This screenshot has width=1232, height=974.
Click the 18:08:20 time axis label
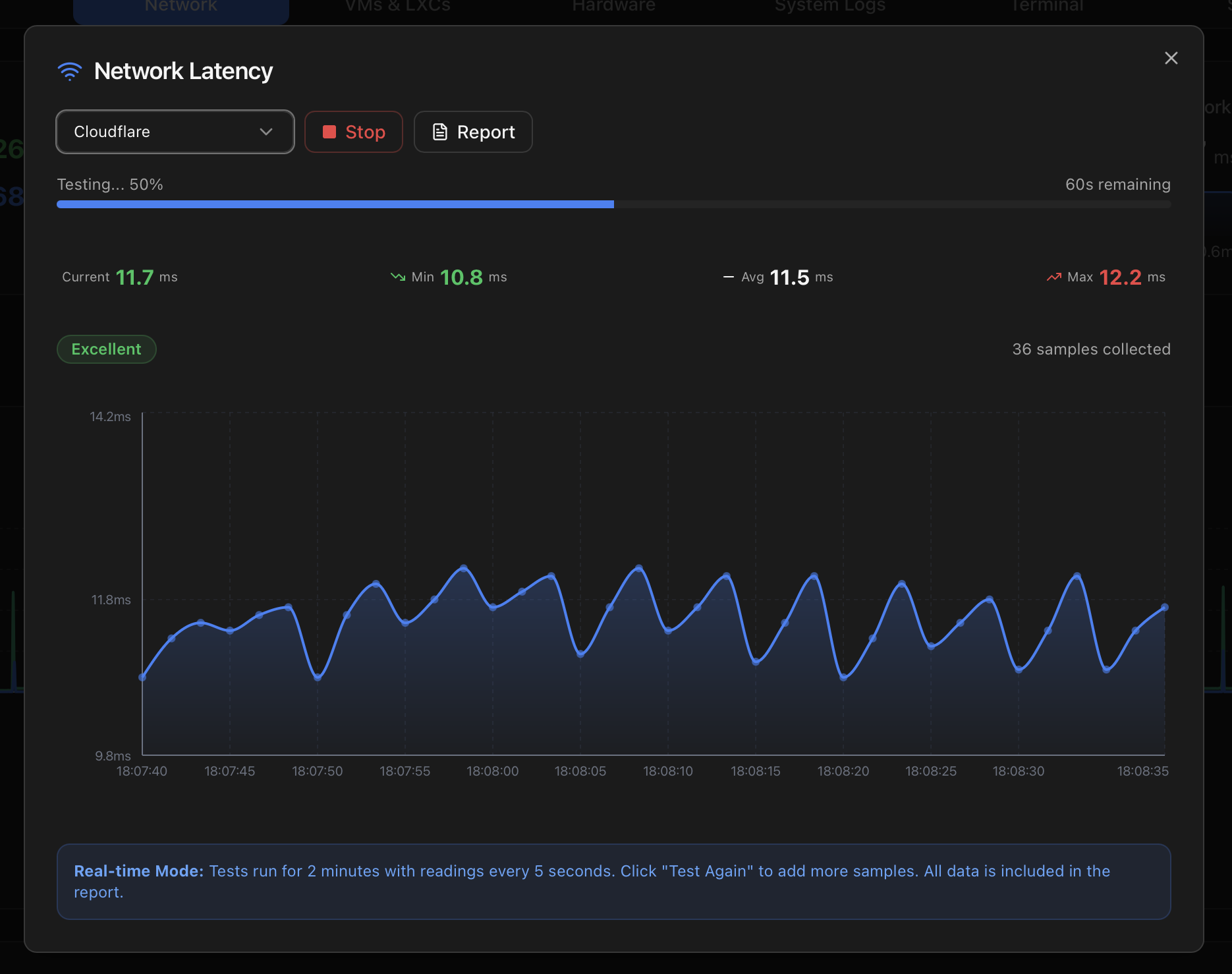(x=843, y=771)
